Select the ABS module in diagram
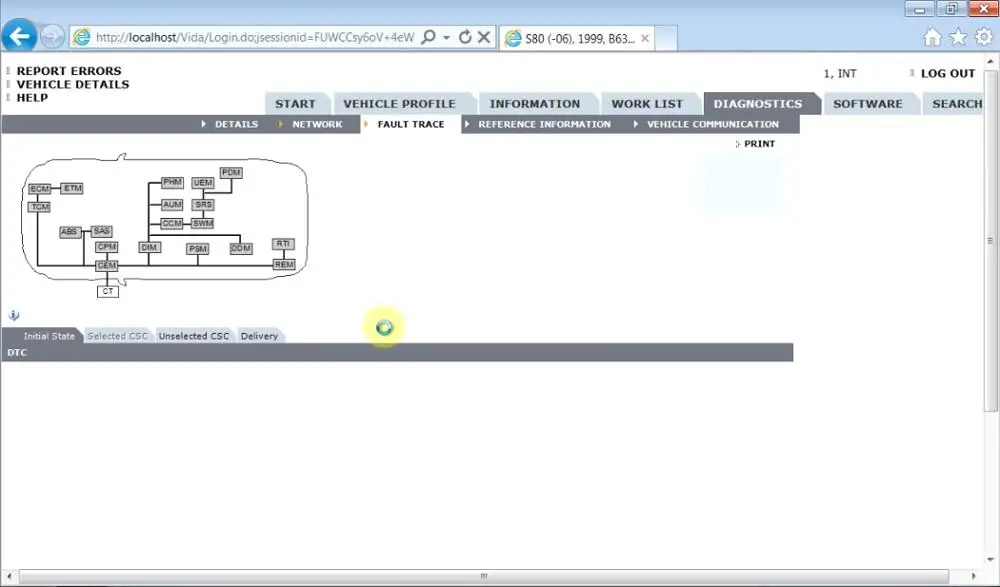Image resolution: width=1000 pixels, height=587 pixels. [70, 232]
